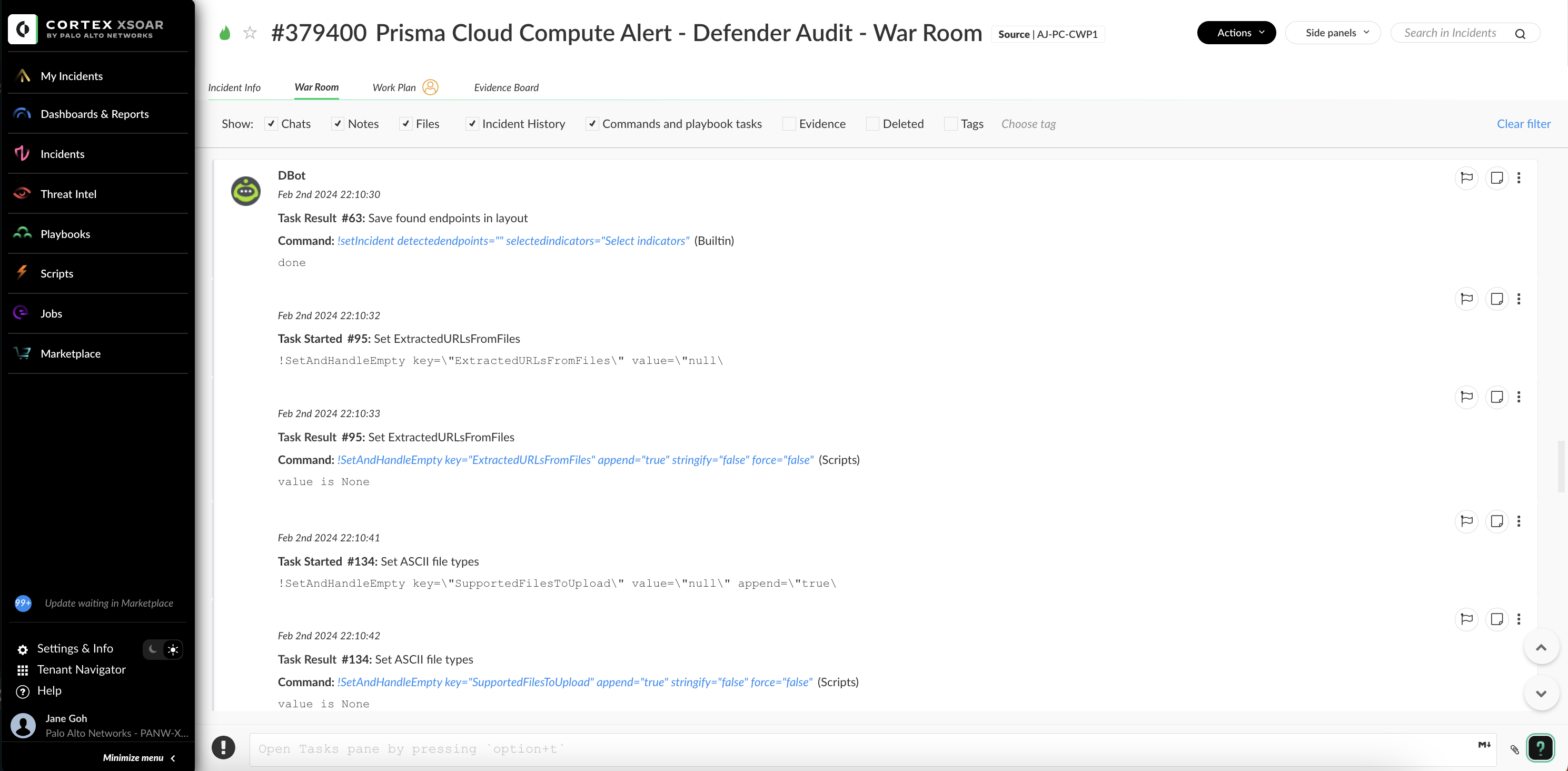Image resolution: width=1568 pixels, height=771 pixels.
Task: Open the Actions dropdown
Action: (x=1236, y=33)
